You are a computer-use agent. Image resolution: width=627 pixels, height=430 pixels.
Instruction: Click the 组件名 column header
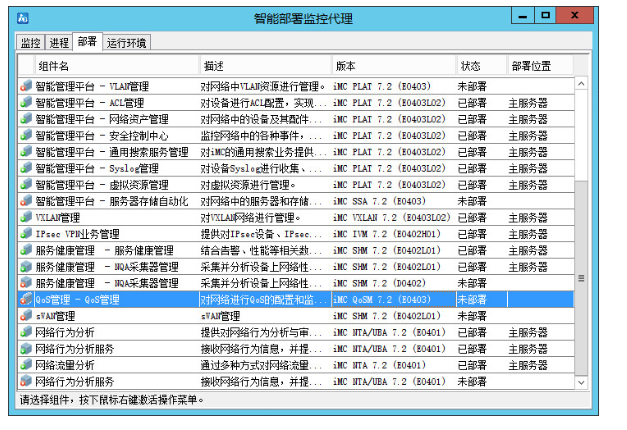coord(117,66)
